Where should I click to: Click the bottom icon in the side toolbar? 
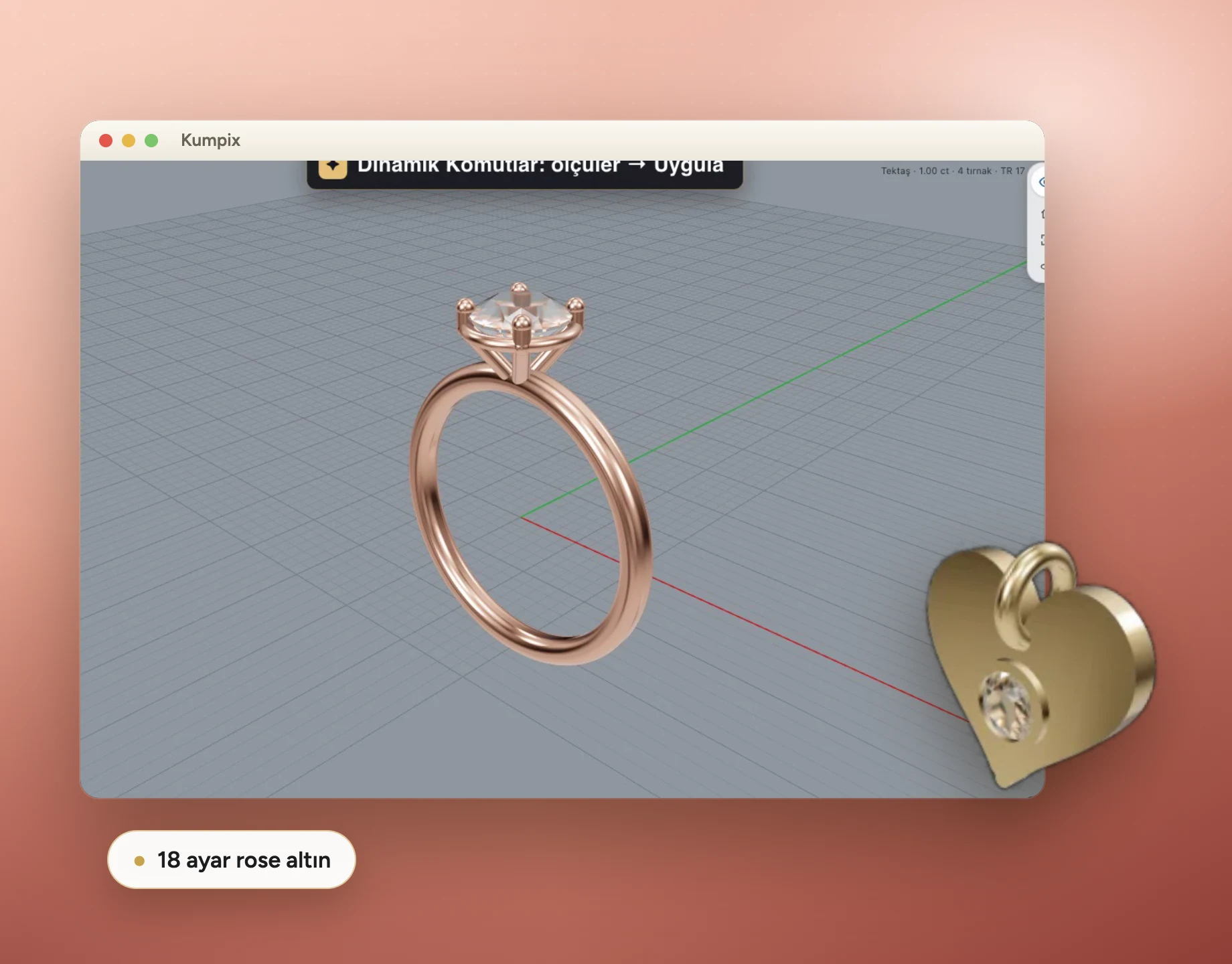[x=1043, y=266]
